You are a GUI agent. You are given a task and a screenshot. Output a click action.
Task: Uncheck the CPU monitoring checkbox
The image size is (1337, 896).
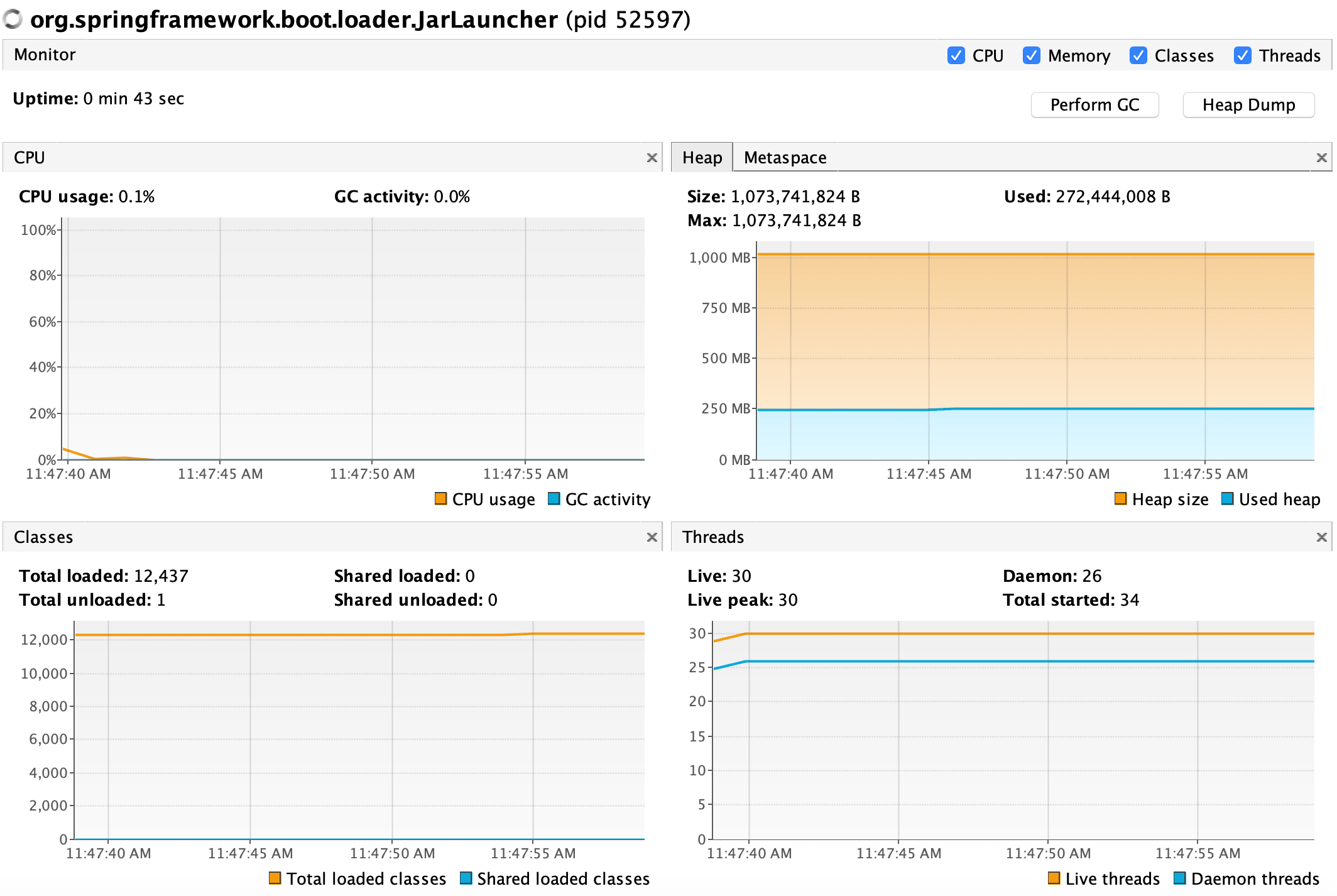pyautogui.click(x=956, y=55)
